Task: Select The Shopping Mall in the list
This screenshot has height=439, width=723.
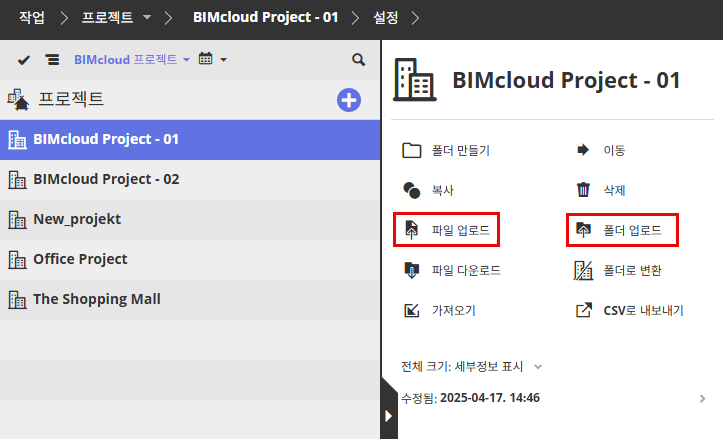Action: tap(190, 300)
